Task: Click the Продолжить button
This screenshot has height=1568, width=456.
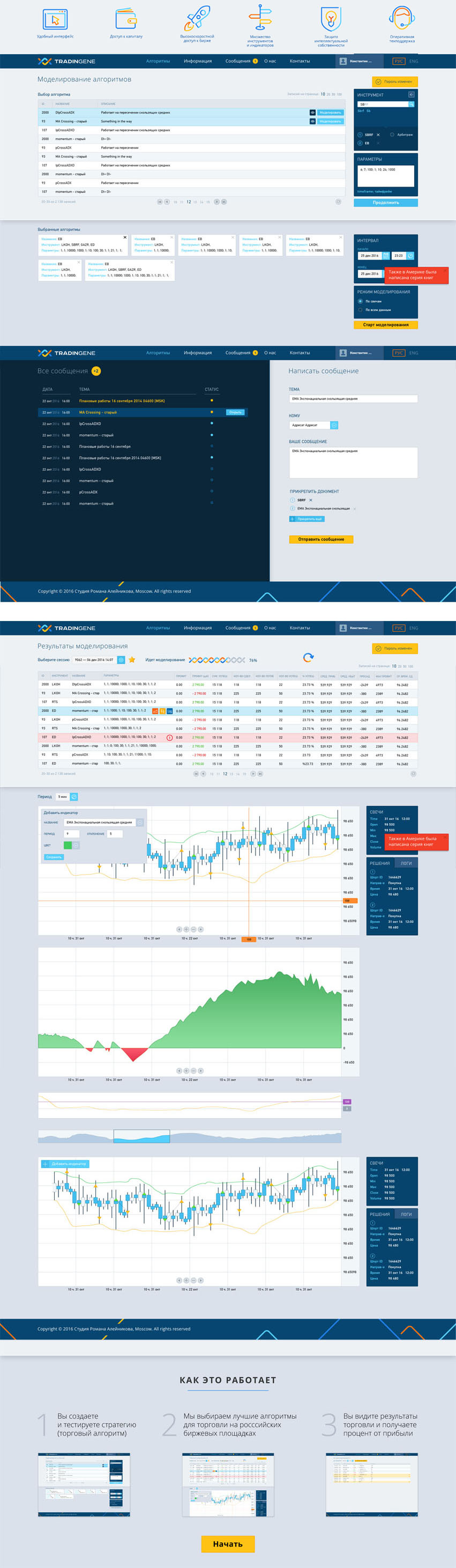Action: (385, 203)
